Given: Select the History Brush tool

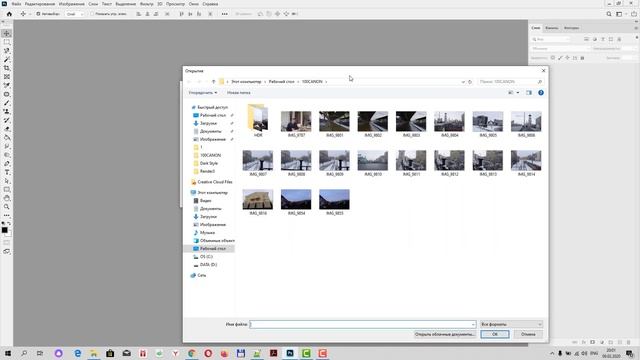Looking at the screenshot, I should [7, 120].
